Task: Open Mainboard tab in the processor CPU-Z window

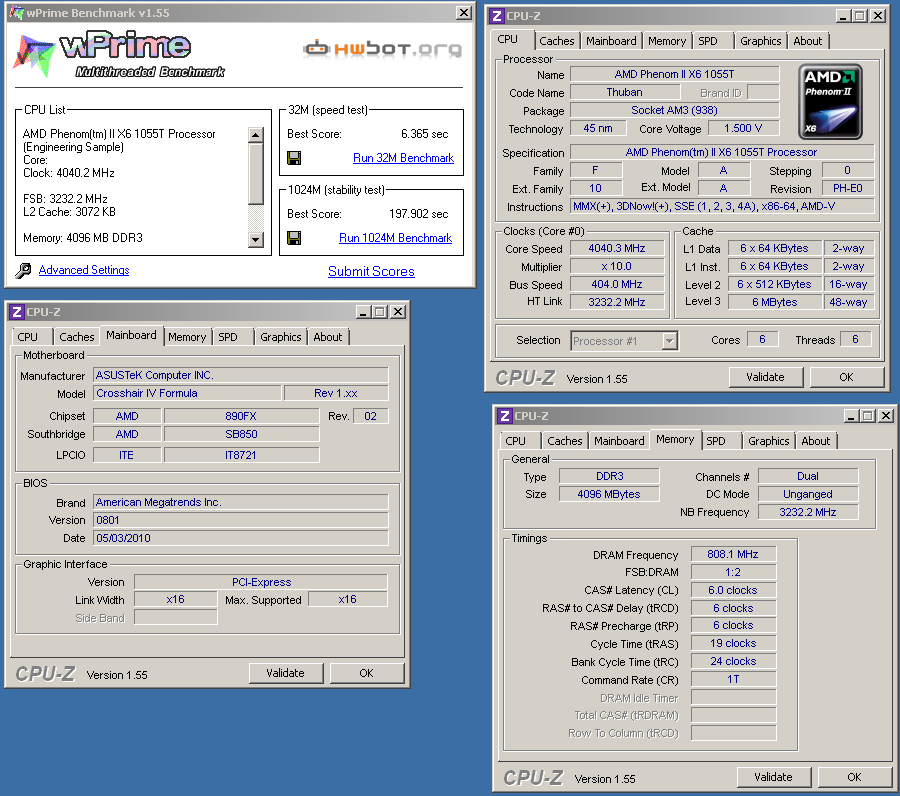Action: [611, 41]
